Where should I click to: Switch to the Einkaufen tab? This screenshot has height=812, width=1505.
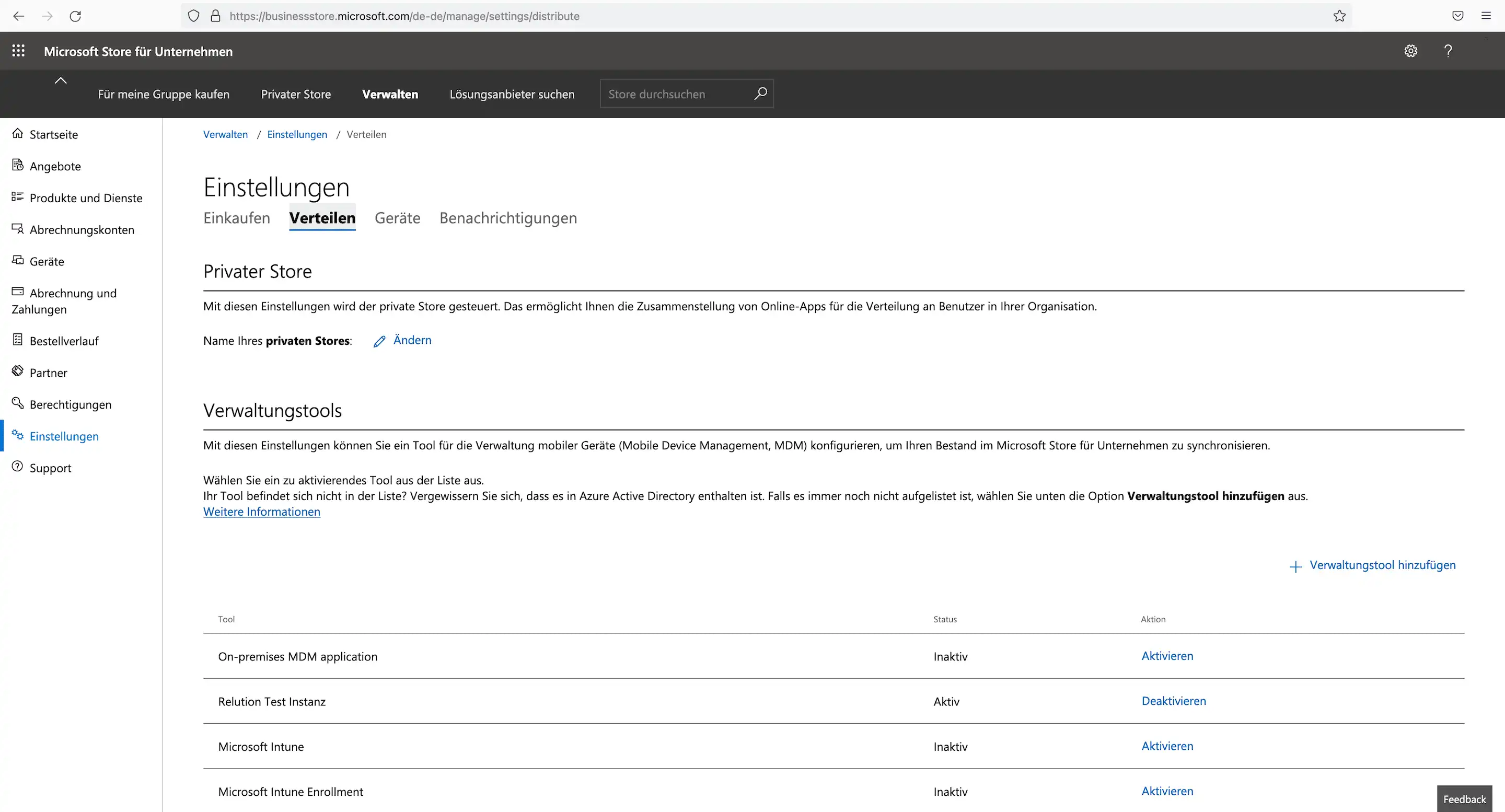pos(237,218)
